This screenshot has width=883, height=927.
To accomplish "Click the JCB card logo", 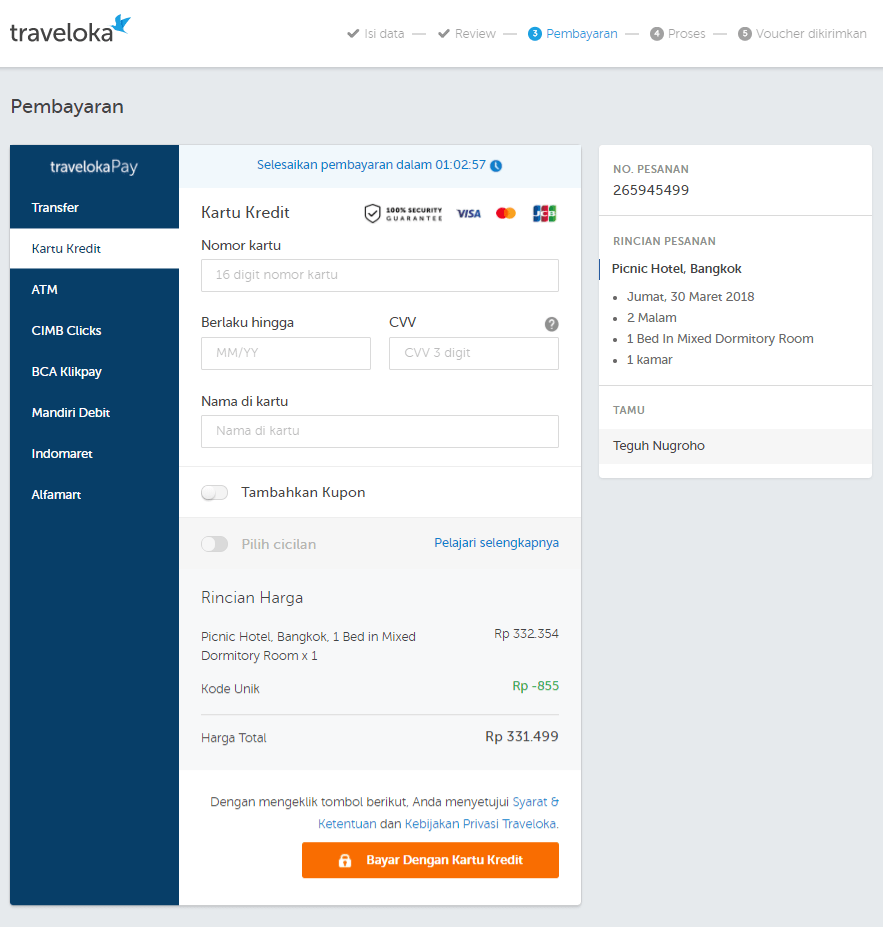I will pyautogui.click(x=544, y=213).
